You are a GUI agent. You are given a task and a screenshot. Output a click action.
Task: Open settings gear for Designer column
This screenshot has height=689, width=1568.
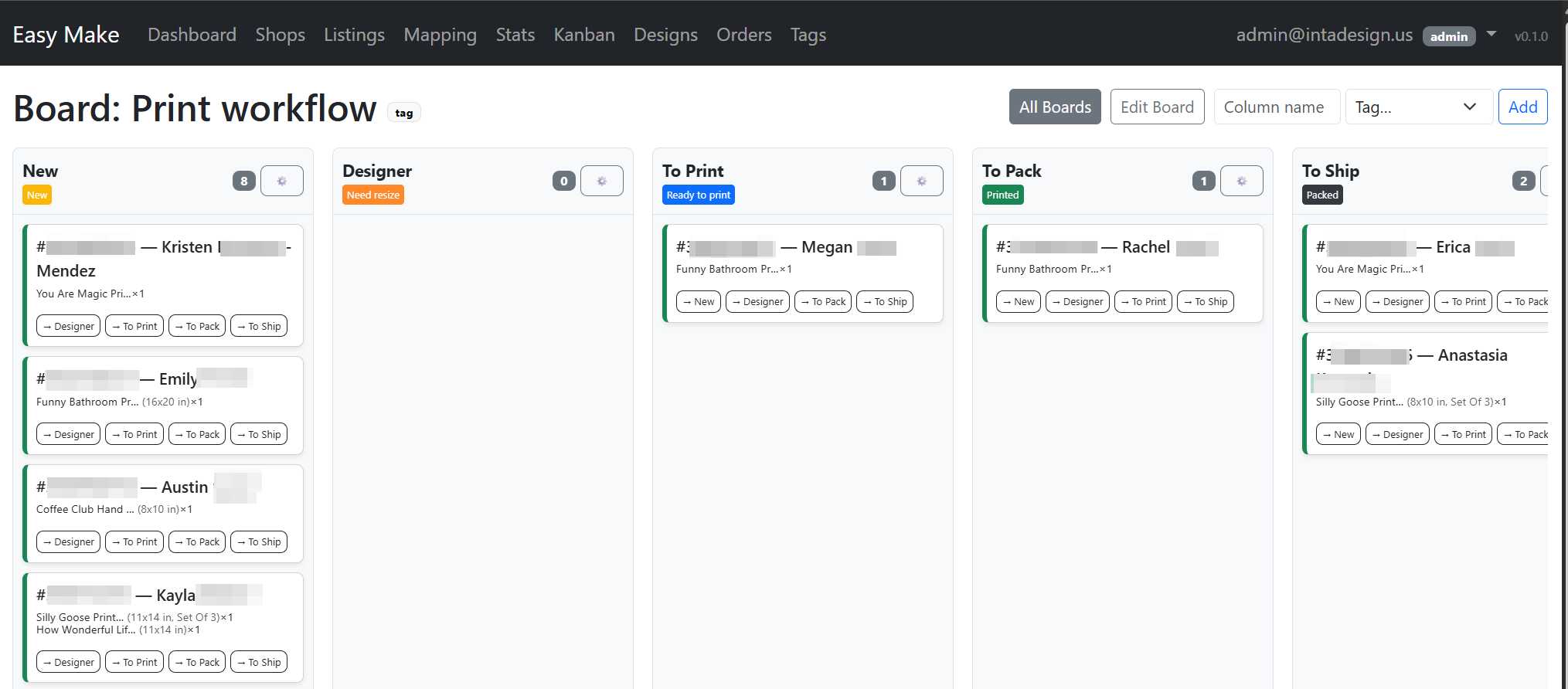[601, 181]
